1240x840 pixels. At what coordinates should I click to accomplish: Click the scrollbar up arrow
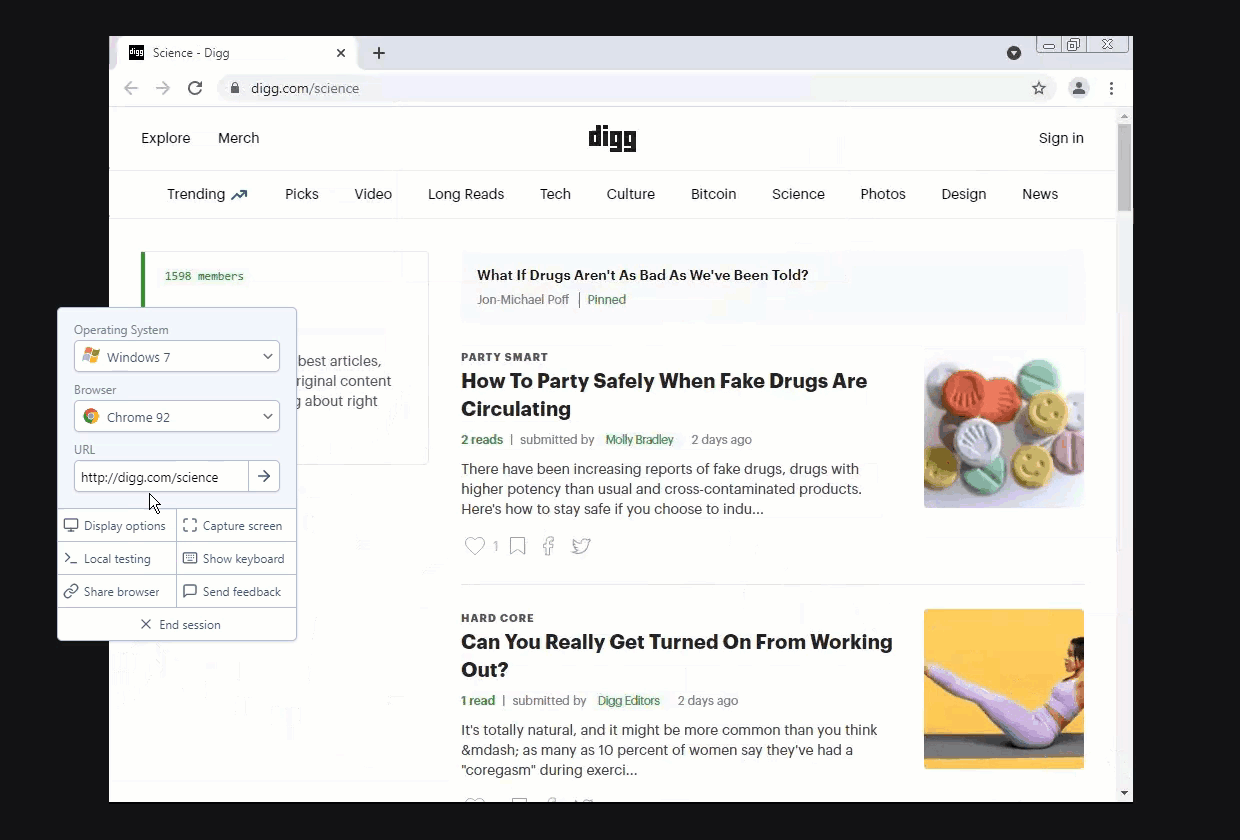1125,116
